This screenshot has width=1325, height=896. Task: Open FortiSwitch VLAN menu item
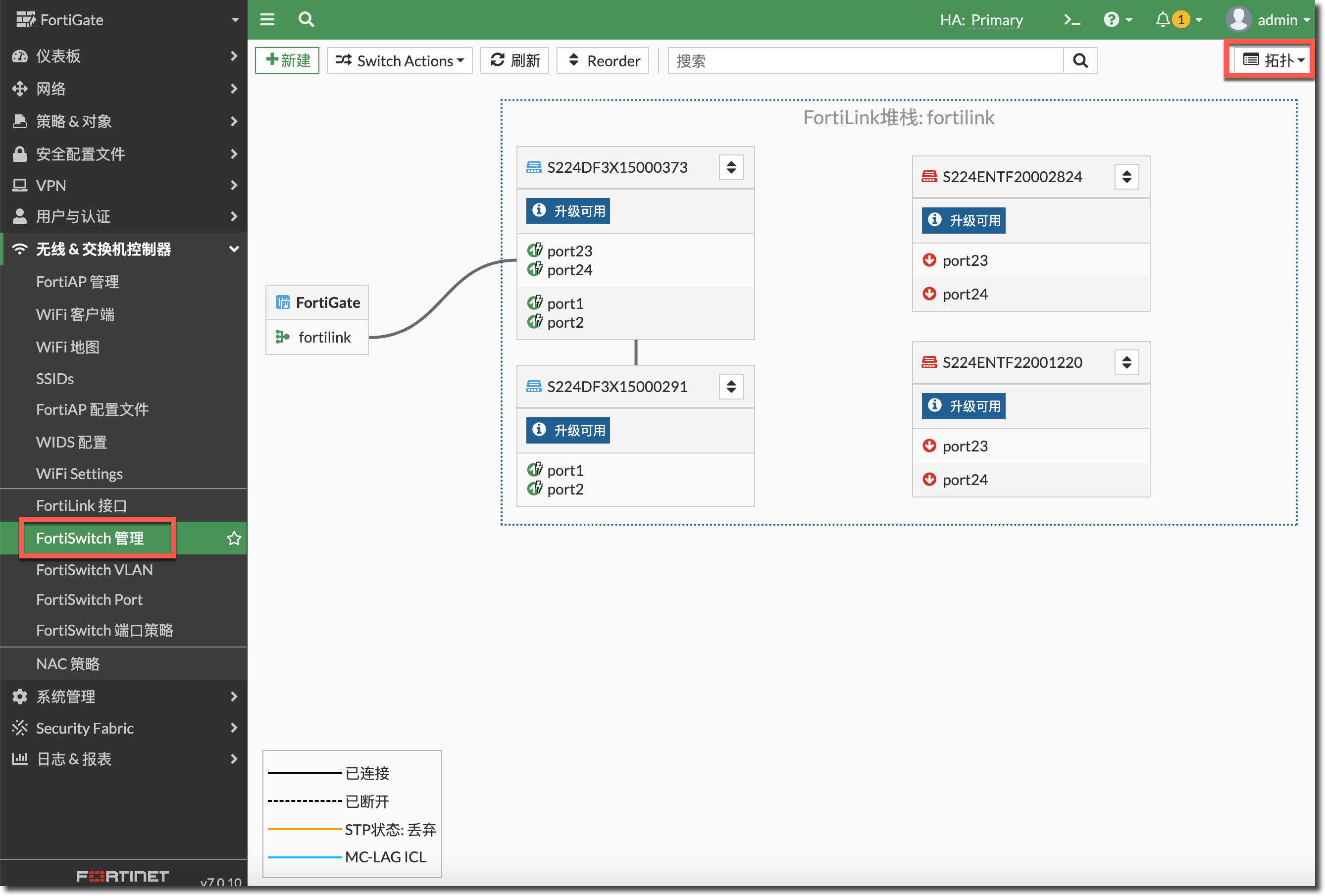pos(94,569)
